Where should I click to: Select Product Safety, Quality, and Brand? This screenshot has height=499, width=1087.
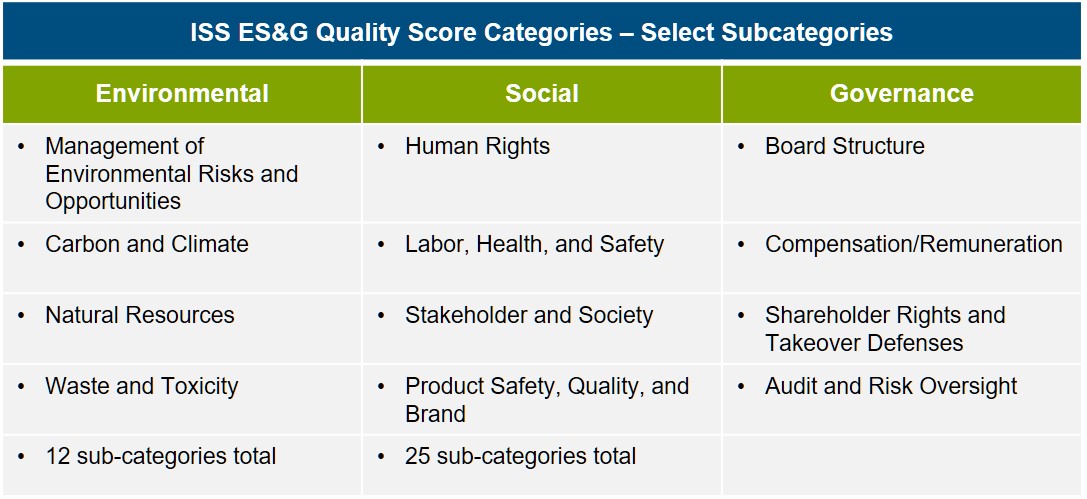point(547,399)
